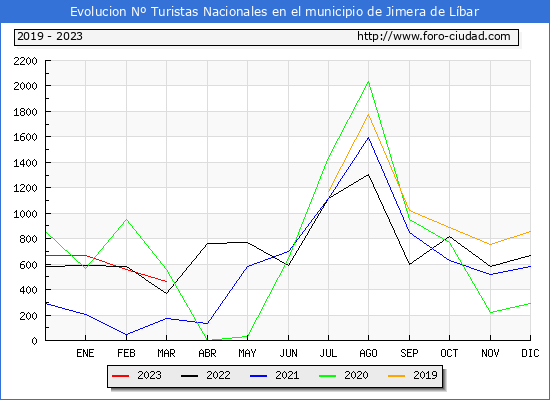Screen dimensions: 550x400
Task: Click the 1600 y-axis value
Action: pyautogui.click(x=25, y=137)
